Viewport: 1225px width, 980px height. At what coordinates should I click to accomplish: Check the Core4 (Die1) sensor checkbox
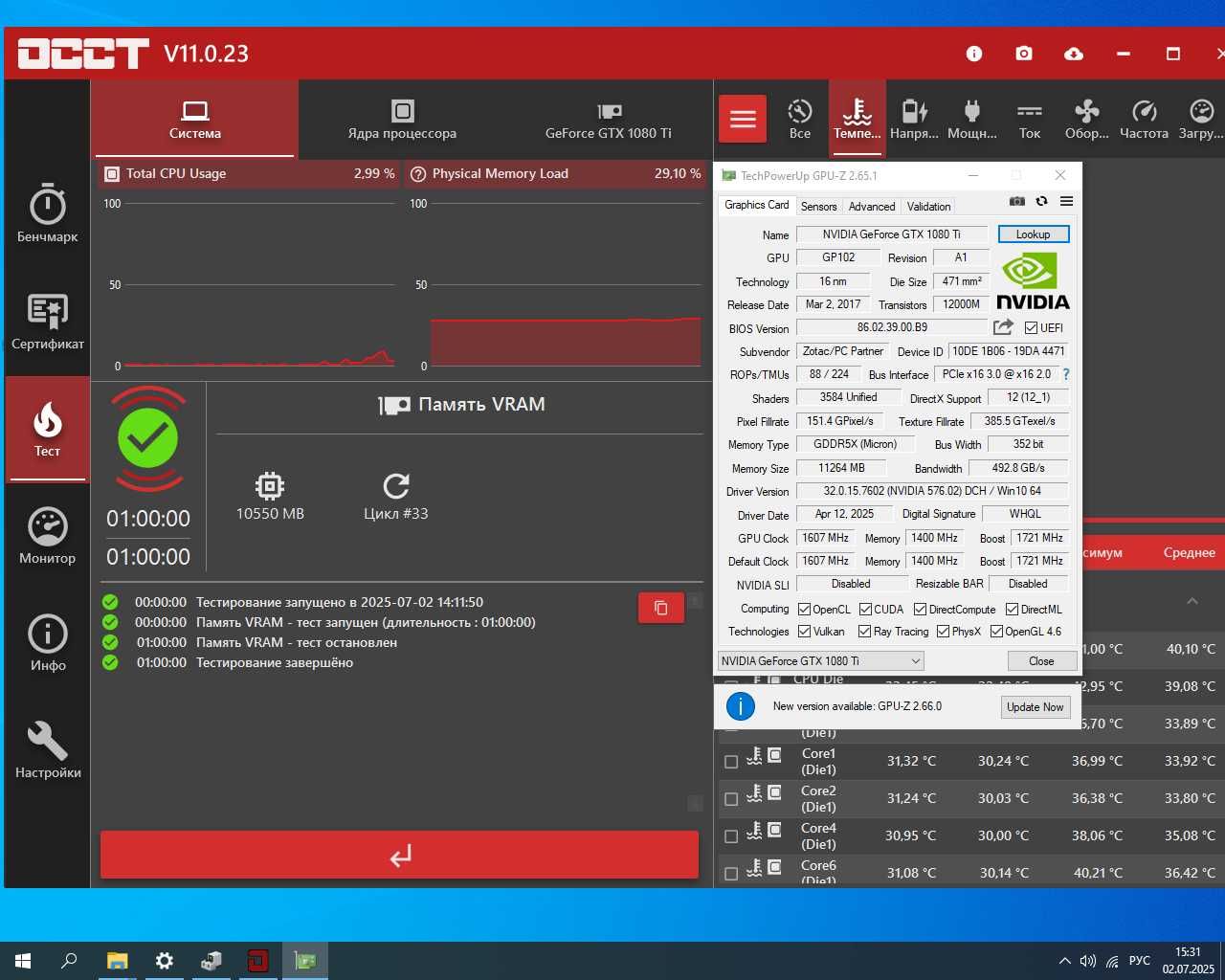click(731, 836)
